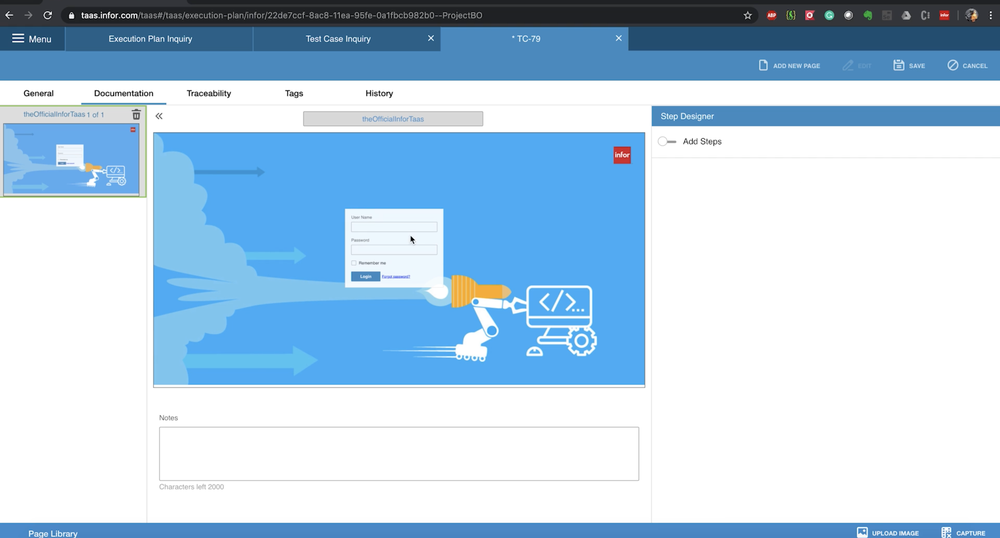The width and height of the screenshot is (1000, 538).
Task: Click 'theOfficialInforTaas 1 of 1' label
Action: coord(64,115)
